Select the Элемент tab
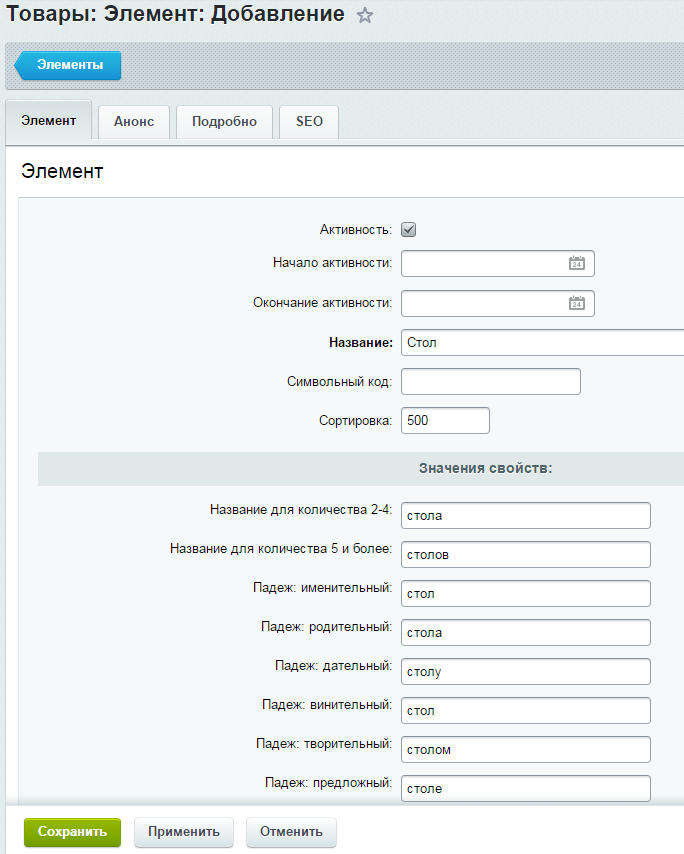This screenshot has width=684, height=854. [48, 121]
